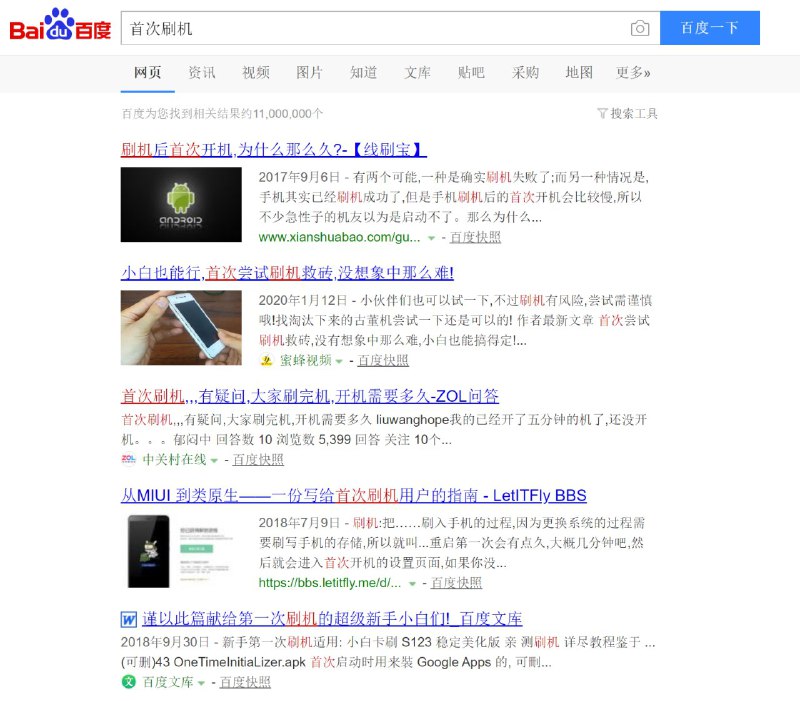Open result 刷机后首次开机,为什么那么久?-【线刷宝】
Screen dimensions: 800x701
(x=273, y=149)
